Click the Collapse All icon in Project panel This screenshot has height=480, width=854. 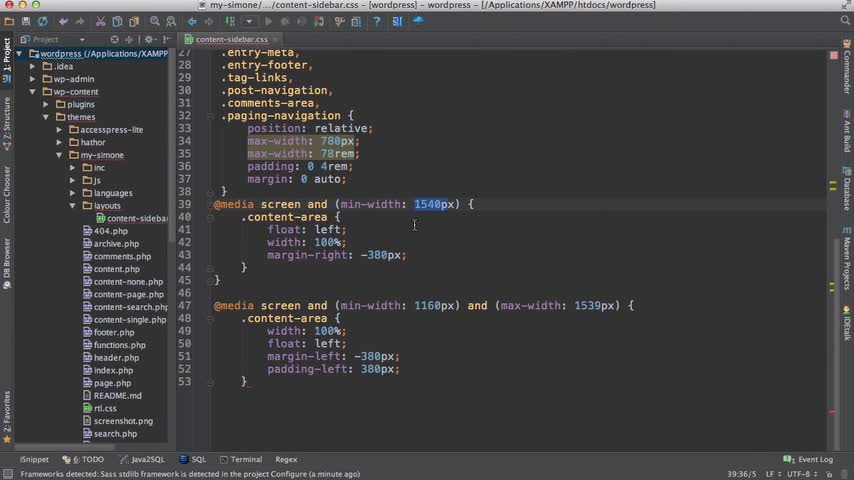[129, 39]
